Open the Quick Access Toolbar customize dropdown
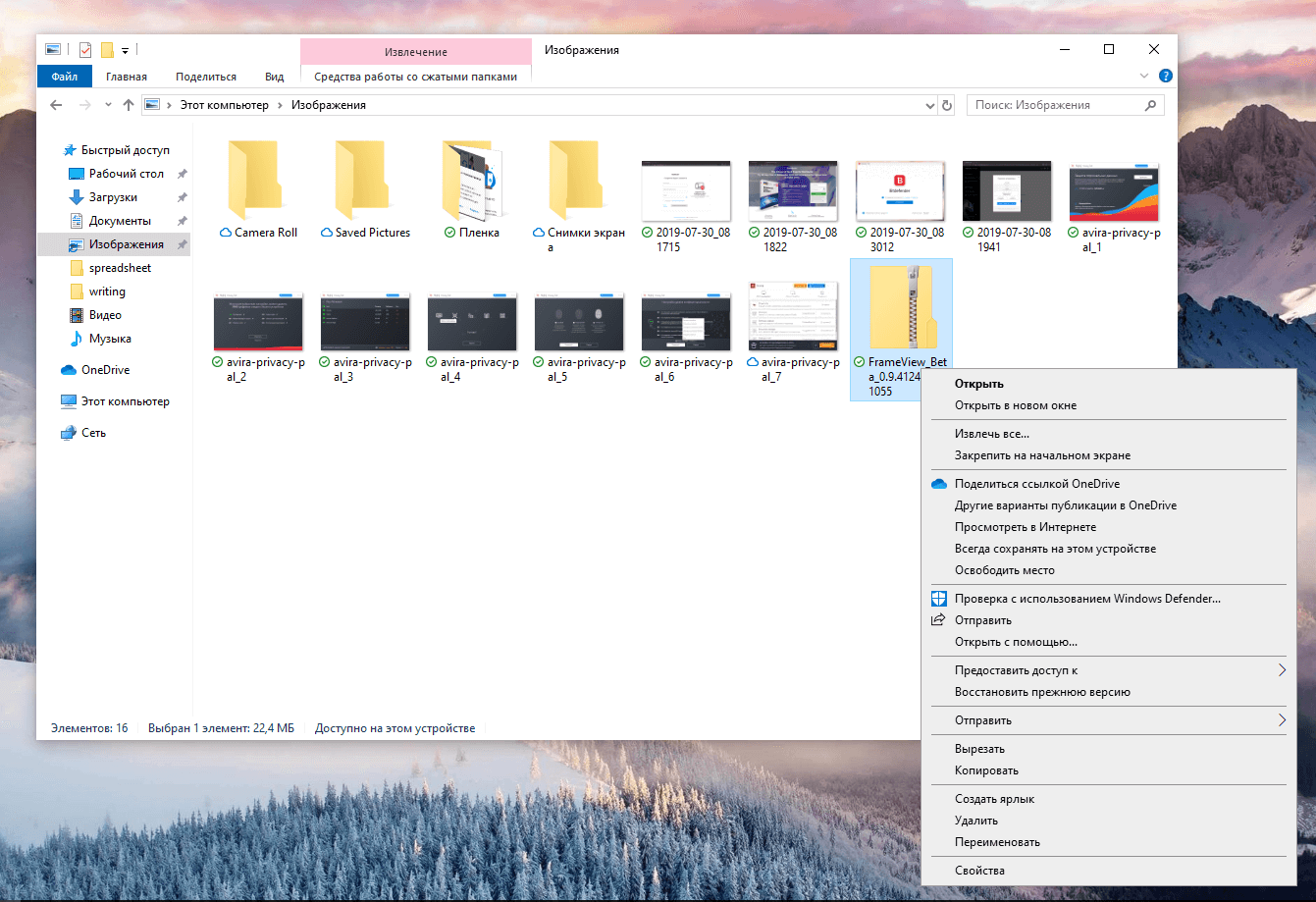This screenshot has height=902, width=1316. coord(125,51)
